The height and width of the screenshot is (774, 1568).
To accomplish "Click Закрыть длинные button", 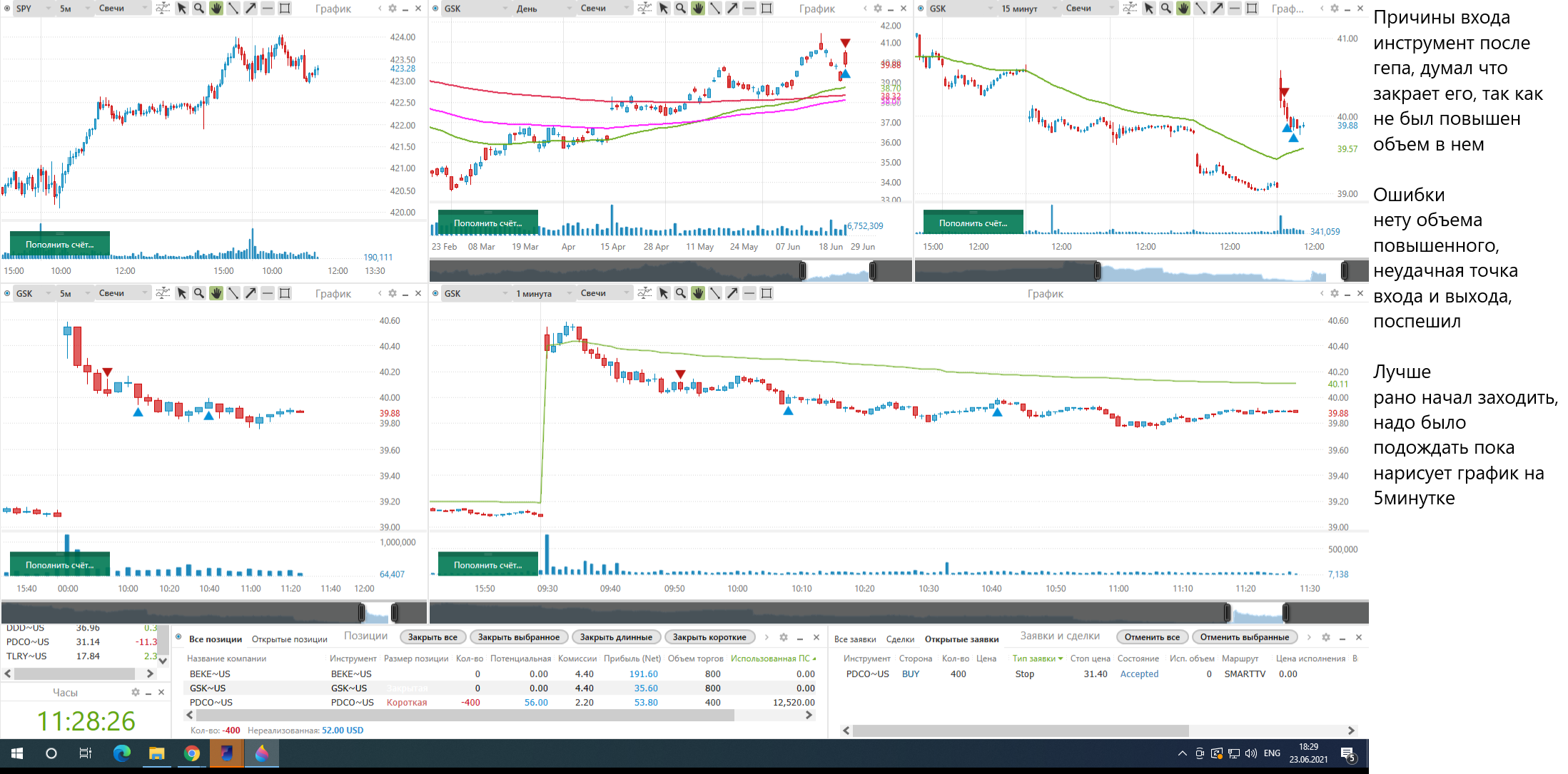I will click(616, 637).
